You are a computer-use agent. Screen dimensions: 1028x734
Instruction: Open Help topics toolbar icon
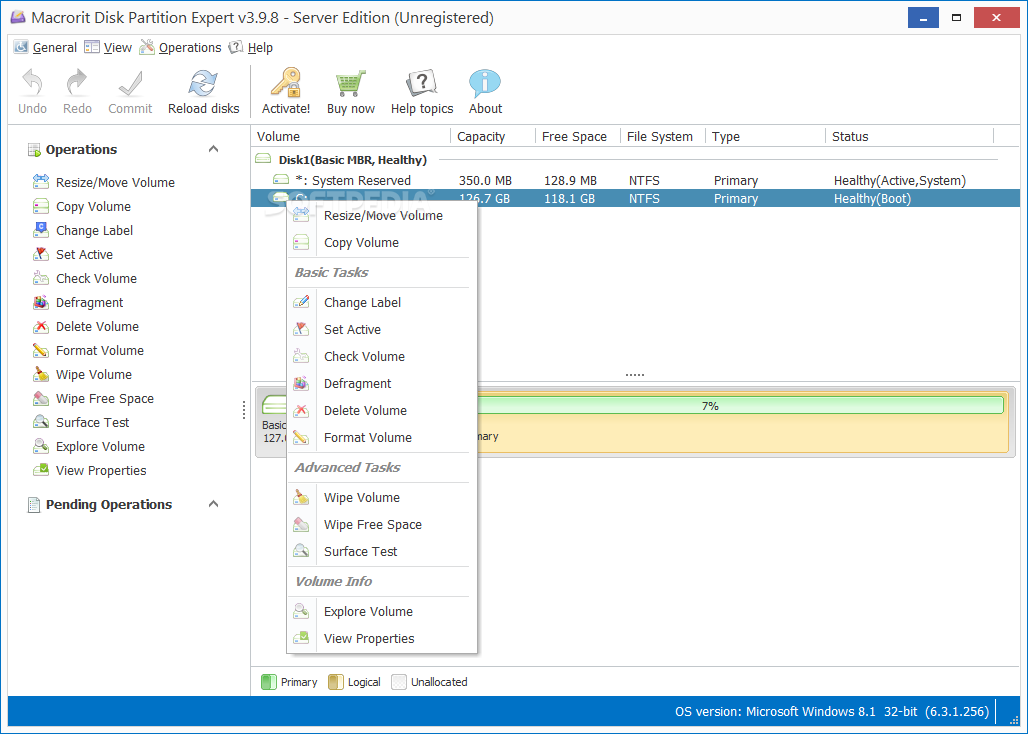[x=422, y=84]
